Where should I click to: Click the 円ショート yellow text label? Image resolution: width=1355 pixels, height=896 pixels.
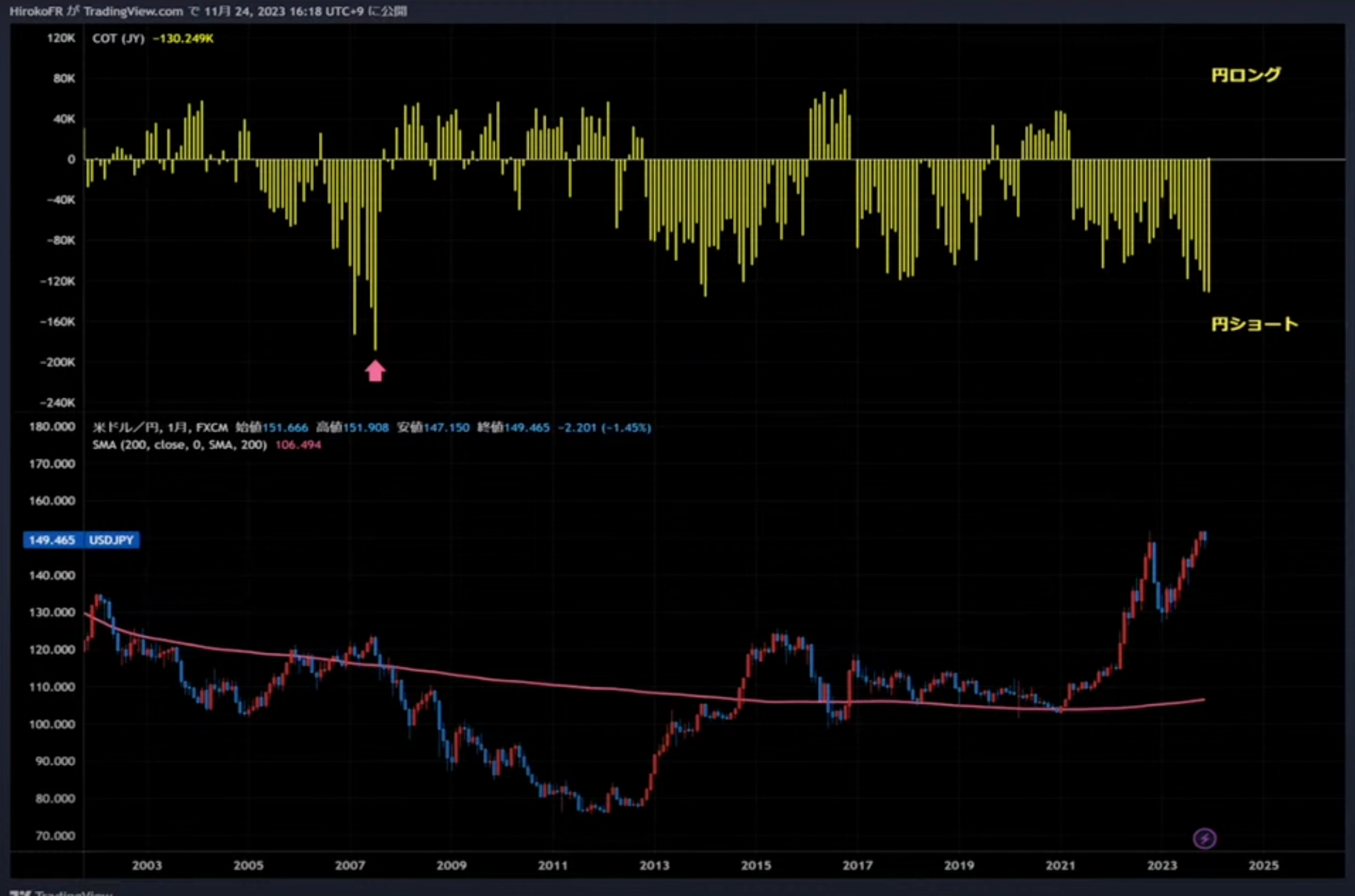point(1254,324)
